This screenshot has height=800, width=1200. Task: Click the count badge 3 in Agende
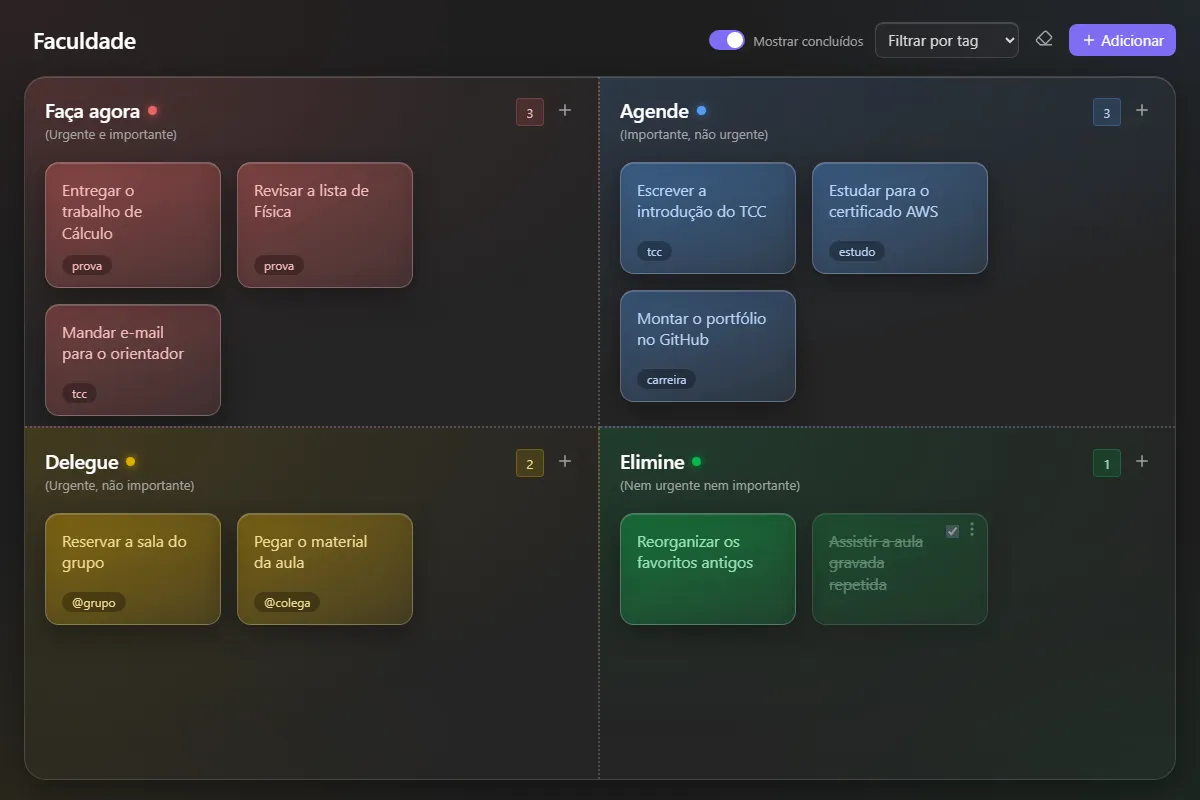(x=1107, y=112)
